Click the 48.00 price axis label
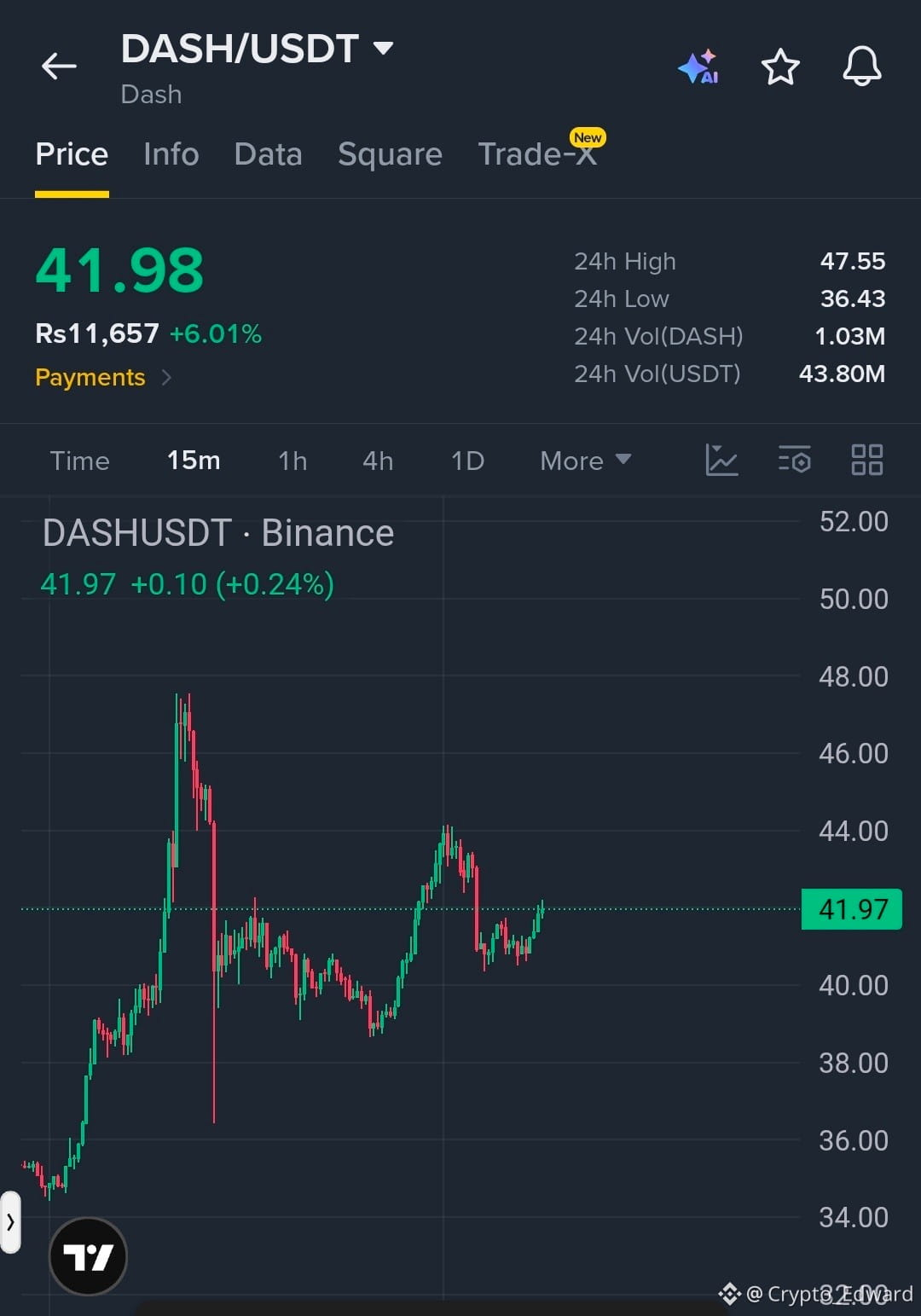The width and height of the screenshot is (921, 1316). [x=854, y=676]
